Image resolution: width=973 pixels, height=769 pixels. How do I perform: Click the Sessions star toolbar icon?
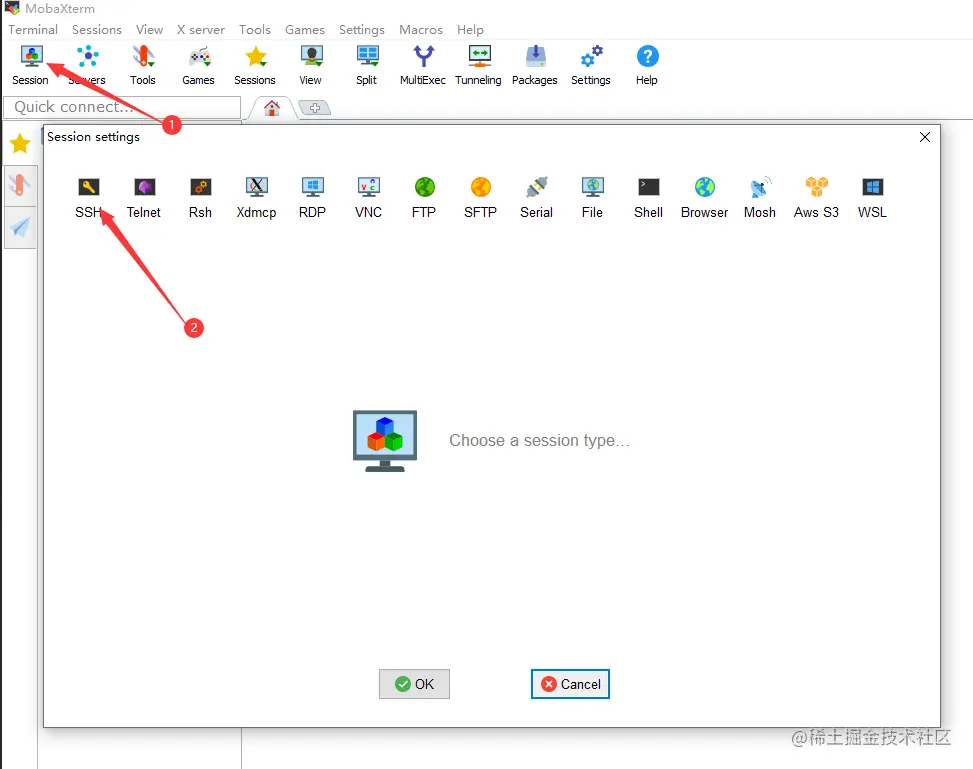(255, 65)
